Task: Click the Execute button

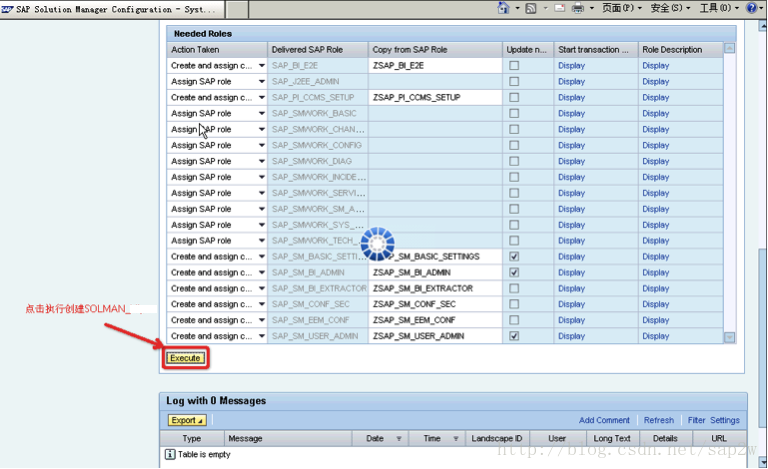Action: (x=185, y=358)
